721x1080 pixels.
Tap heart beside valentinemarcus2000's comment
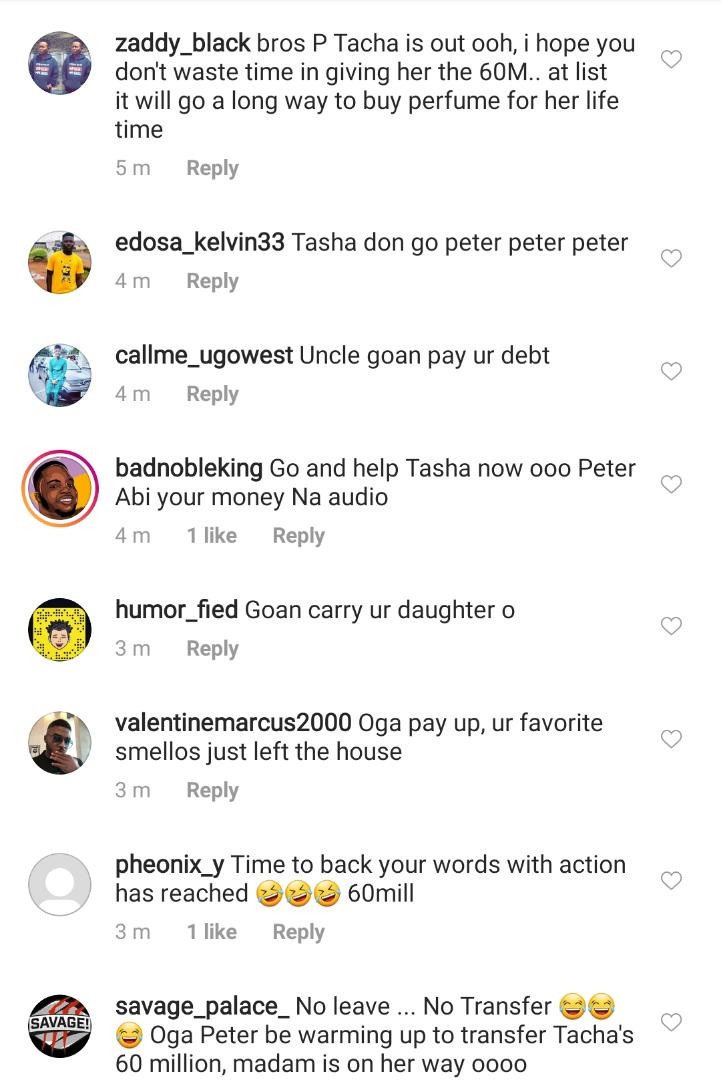672,739
